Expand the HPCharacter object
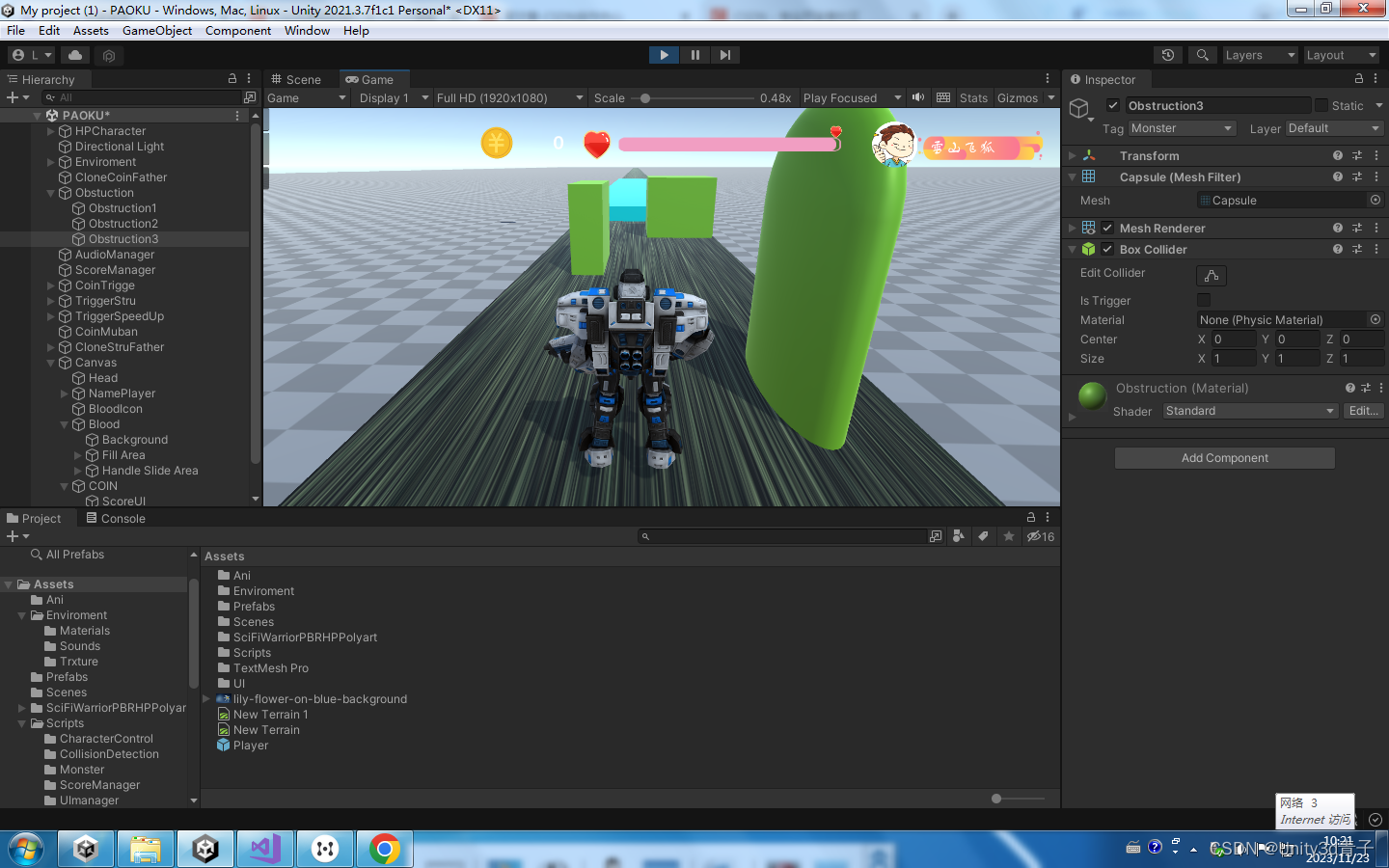 coord(51,131)
